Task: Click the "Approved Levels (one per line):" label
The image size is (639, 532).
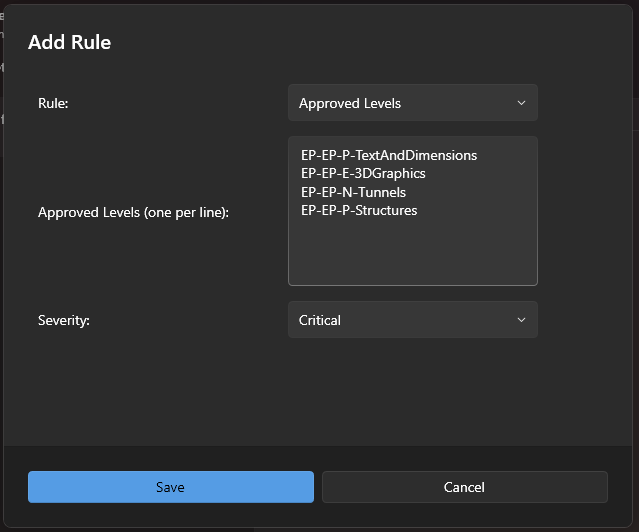Action: [x=133, y=212]
